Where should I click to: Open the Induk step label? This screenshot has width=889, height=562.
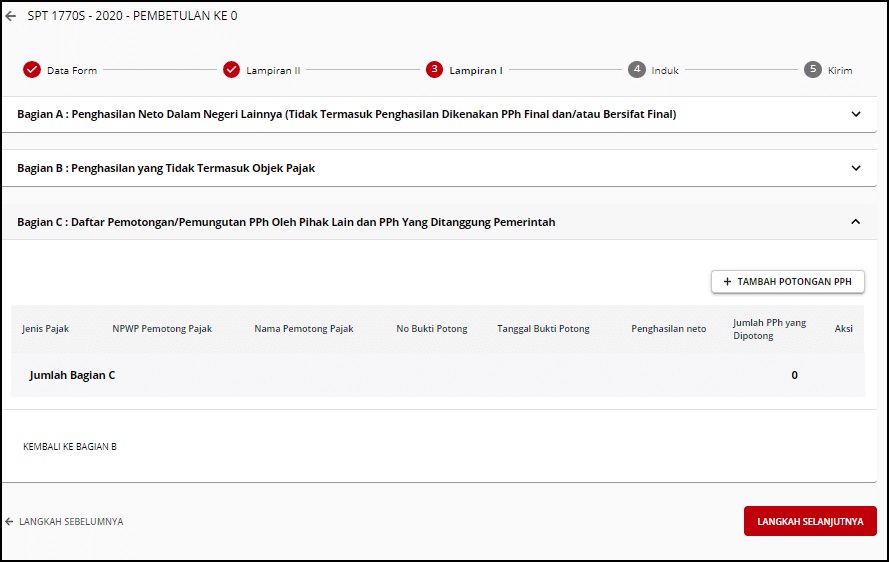click(x=665, y=71)
